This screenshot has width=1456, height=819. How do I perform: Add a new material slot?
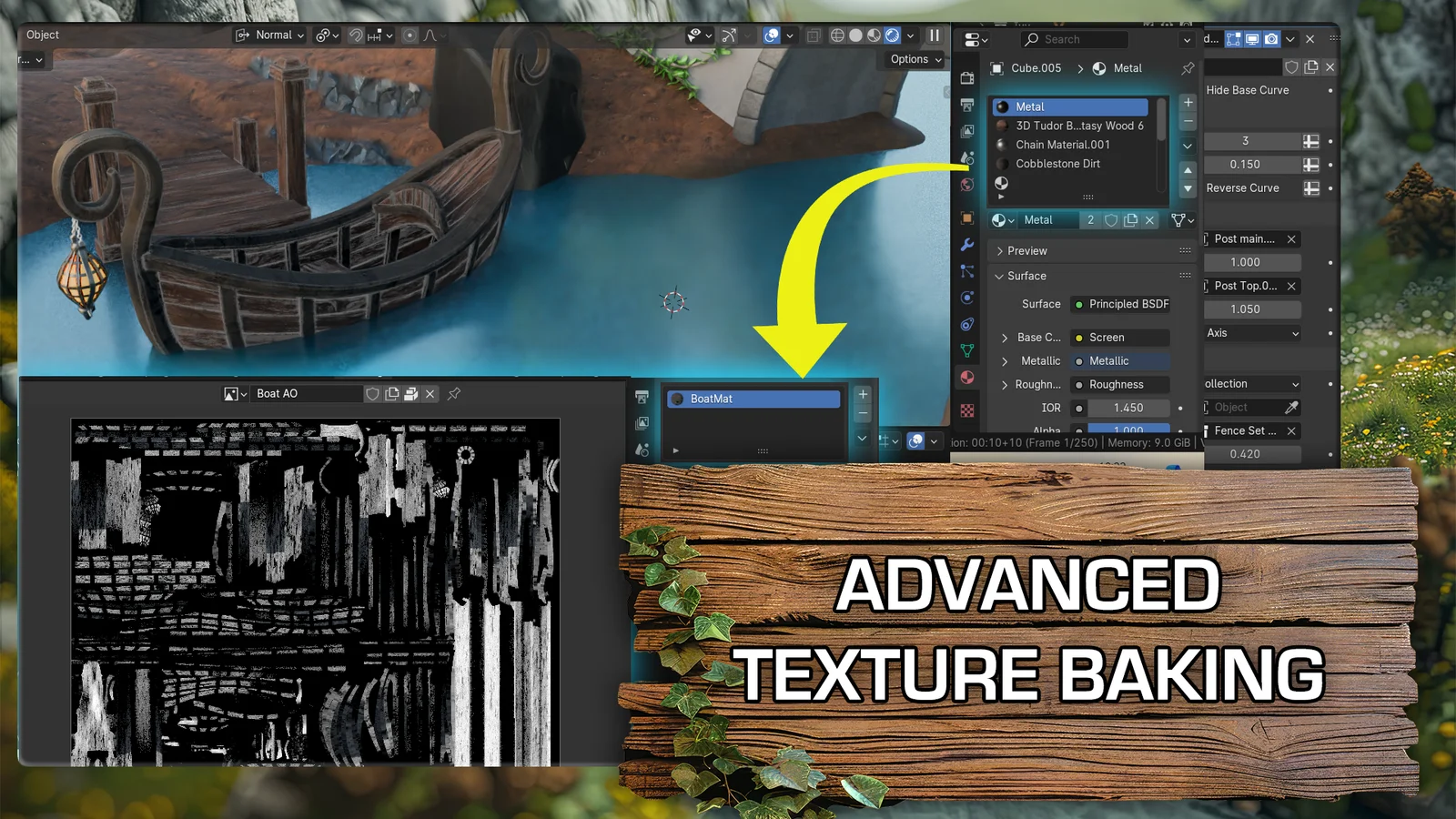pos(1188,102)
